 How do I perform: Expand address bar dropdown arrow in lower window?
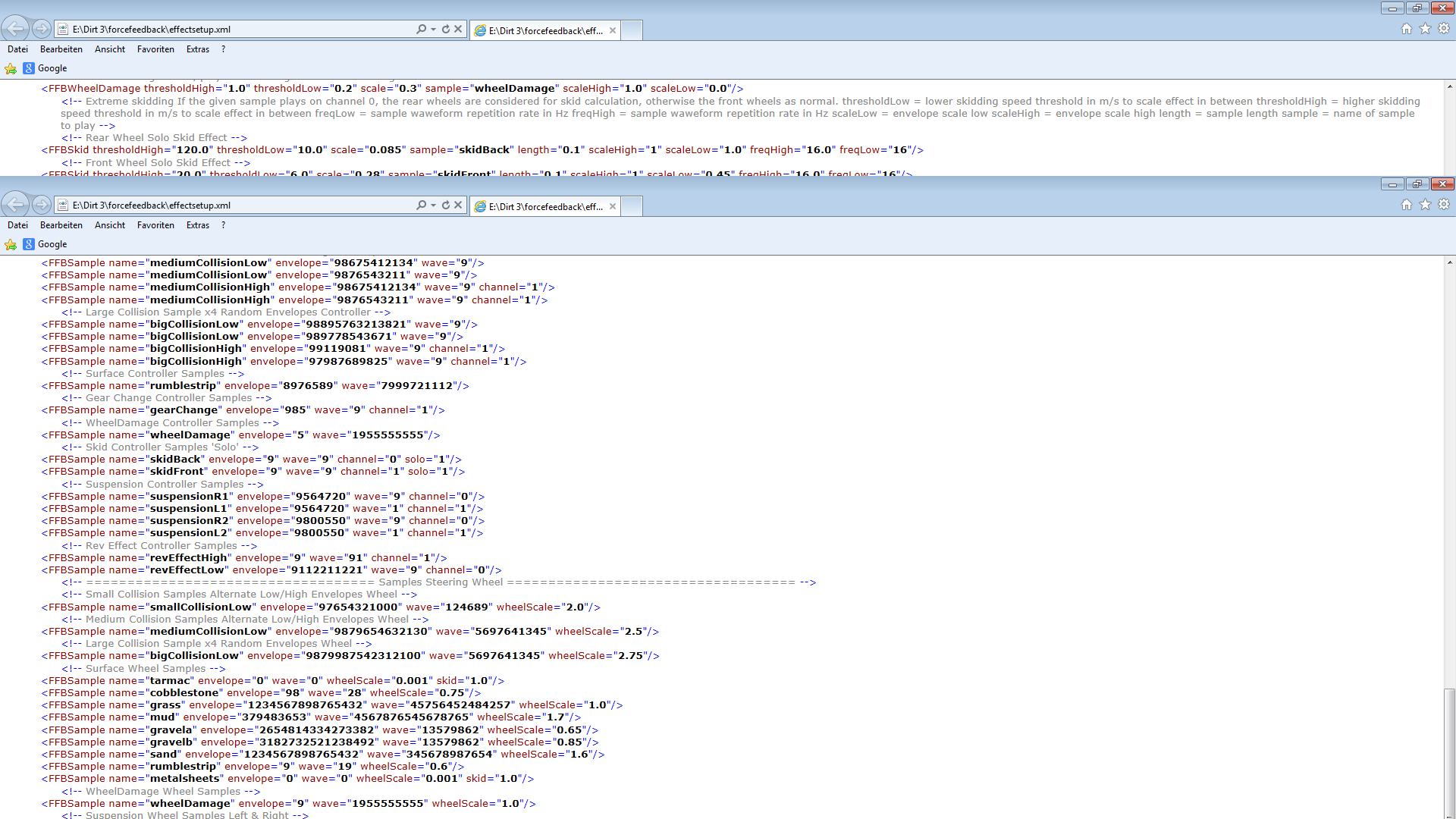coord(433,206)
